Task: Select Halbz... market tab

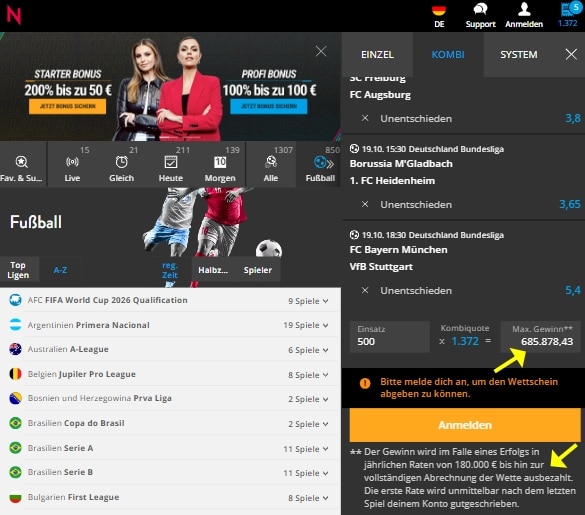Action: [213, 270]
